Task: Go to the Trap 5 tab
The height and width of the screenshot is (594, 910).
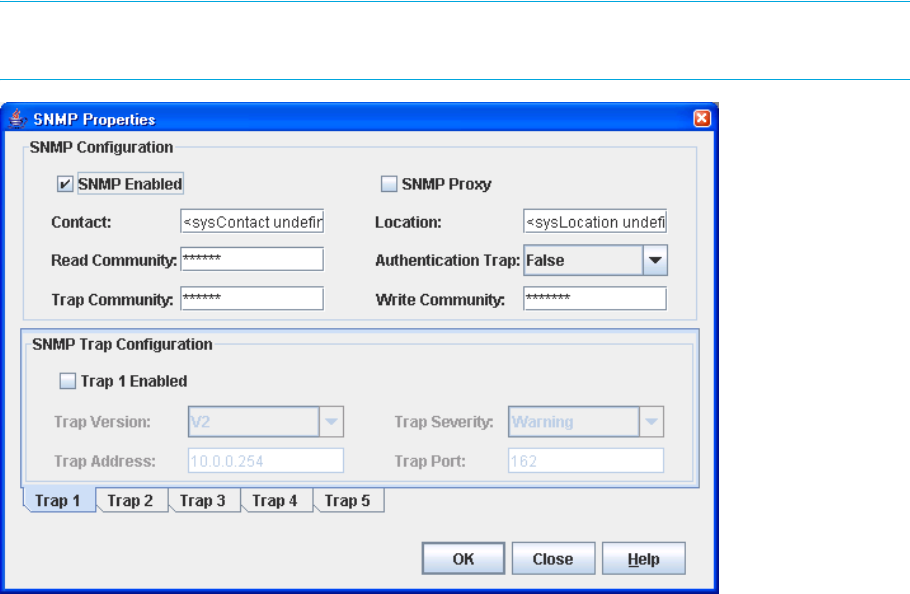Action: pyautogui.click(x=347, y=501)
